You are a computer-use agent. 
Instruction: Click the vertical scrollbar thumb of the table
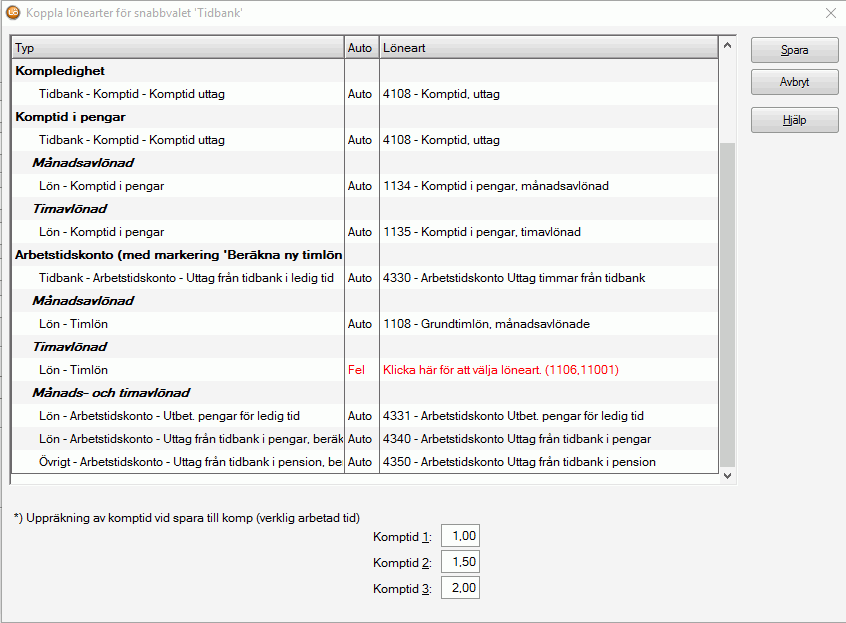coord(727,304)
